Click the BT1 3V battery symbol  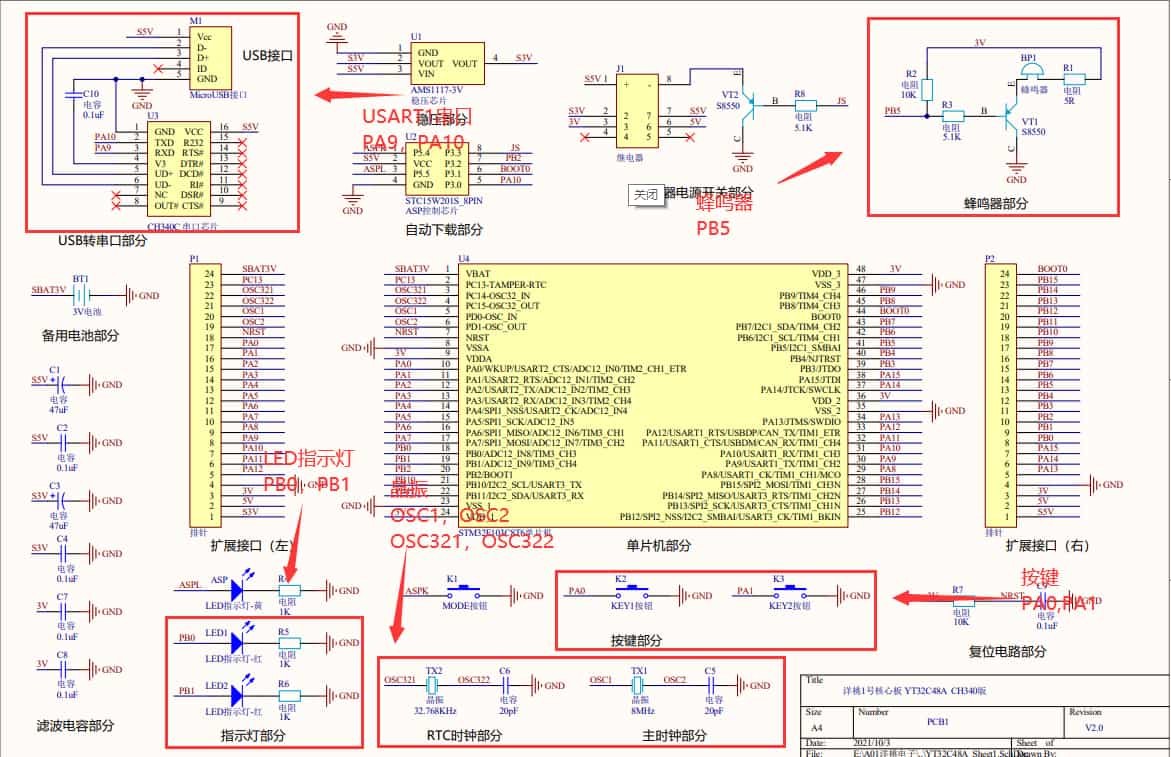coord(81,295)
